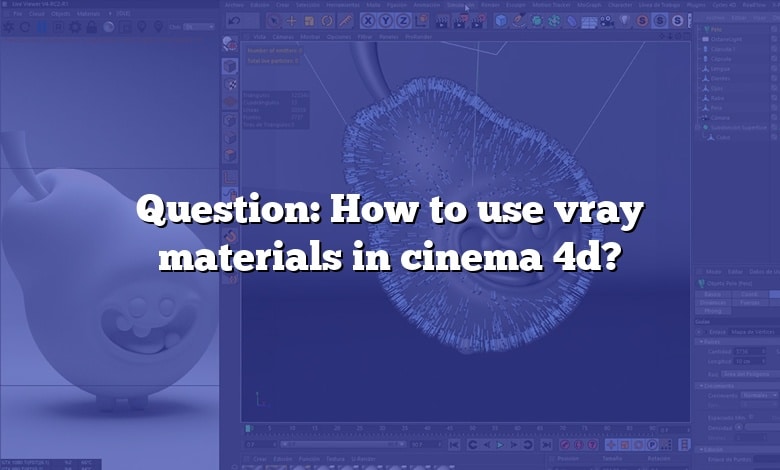Open the Raíz dropdown in hair attributes
Image resolution: width=780 pixels, height=470 pixels.
pos(750,374)
